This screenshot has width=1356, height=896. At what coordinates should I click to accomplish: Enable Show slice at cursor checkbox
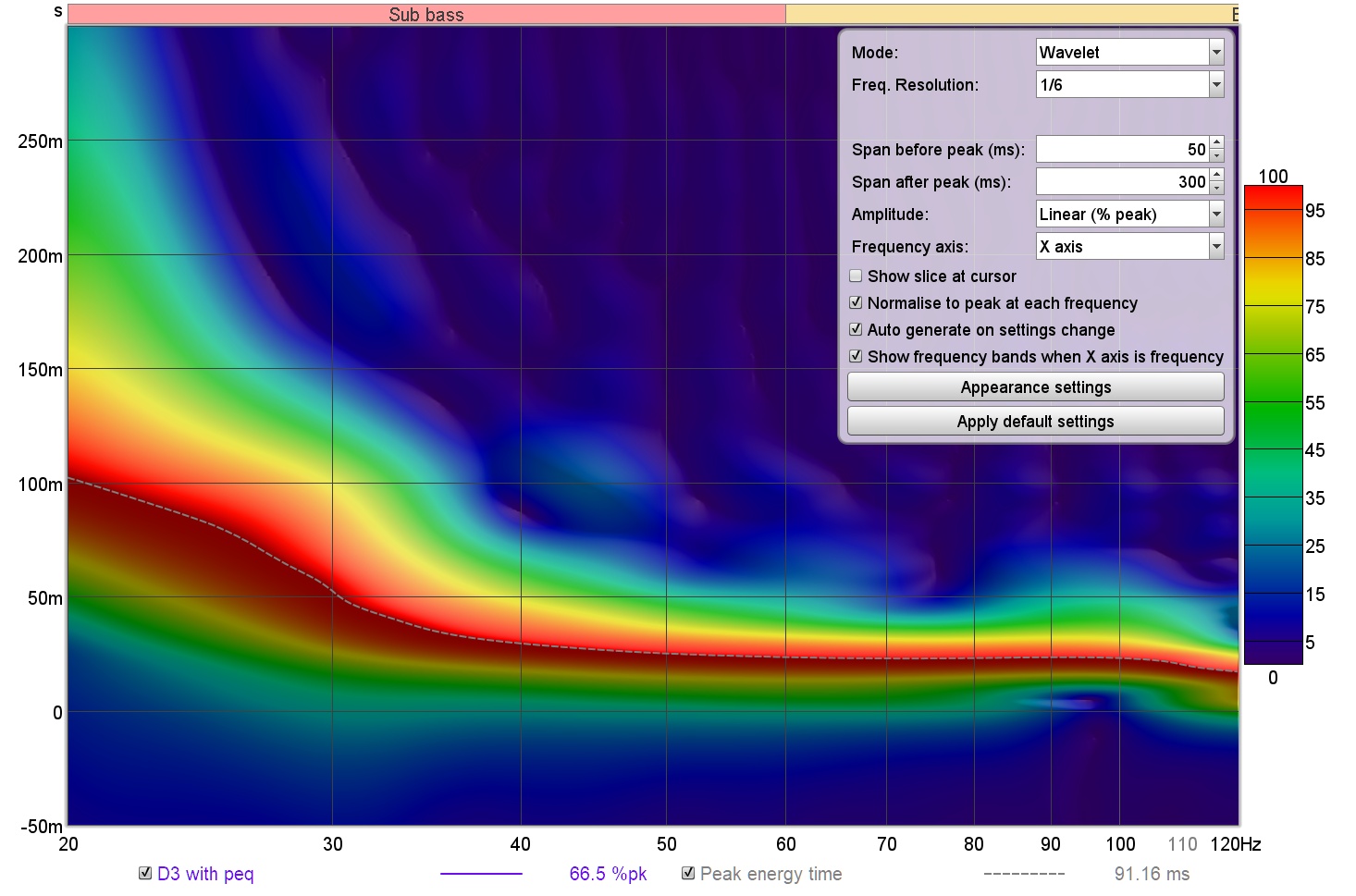tap(856, 276)
